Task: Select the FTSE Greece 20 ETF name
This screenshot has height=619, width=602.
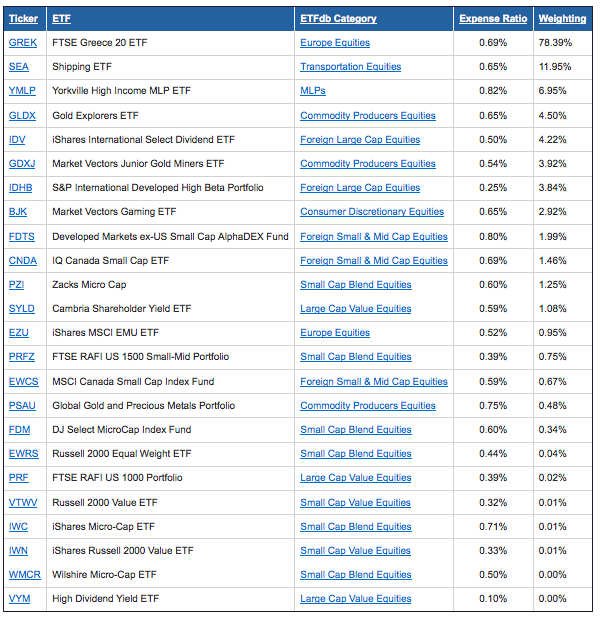Action: (99, 43)
